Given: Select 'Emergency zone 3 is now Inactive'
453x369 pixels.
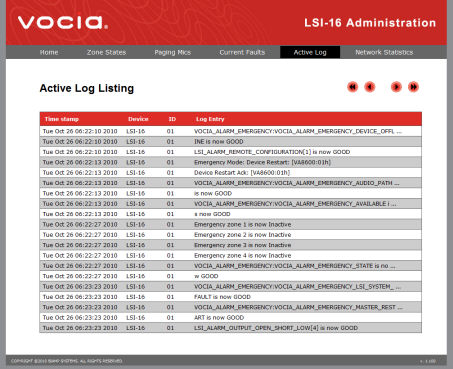Looking at the screenshot, I should coord(230,245).
